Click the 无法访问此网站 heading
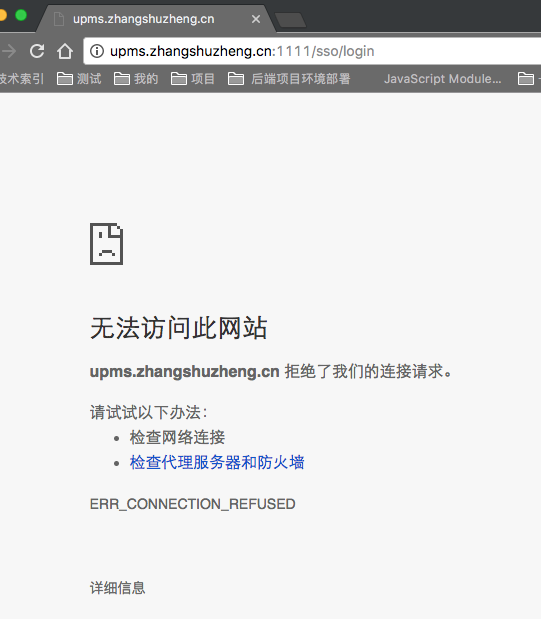Screen dimensions: 541x619 point(178,328)
